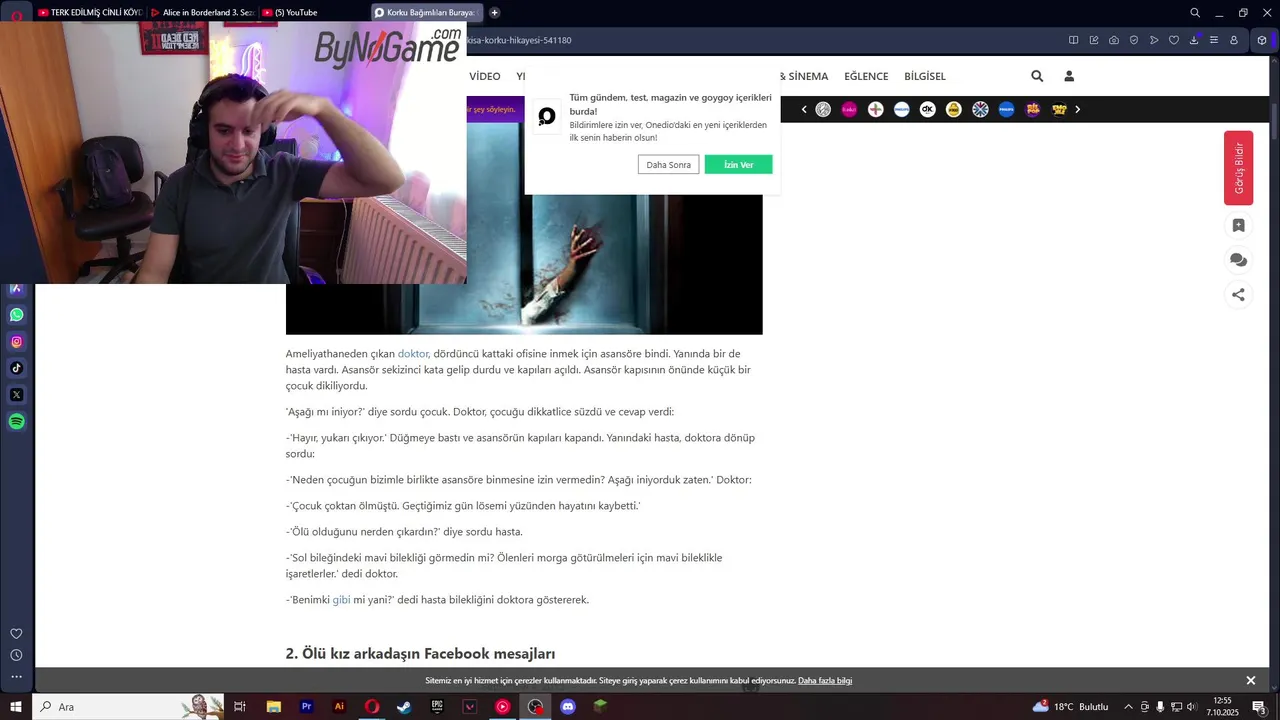Open notification center in system tray
1280x720 pixels.
(x=1260, y=707)
